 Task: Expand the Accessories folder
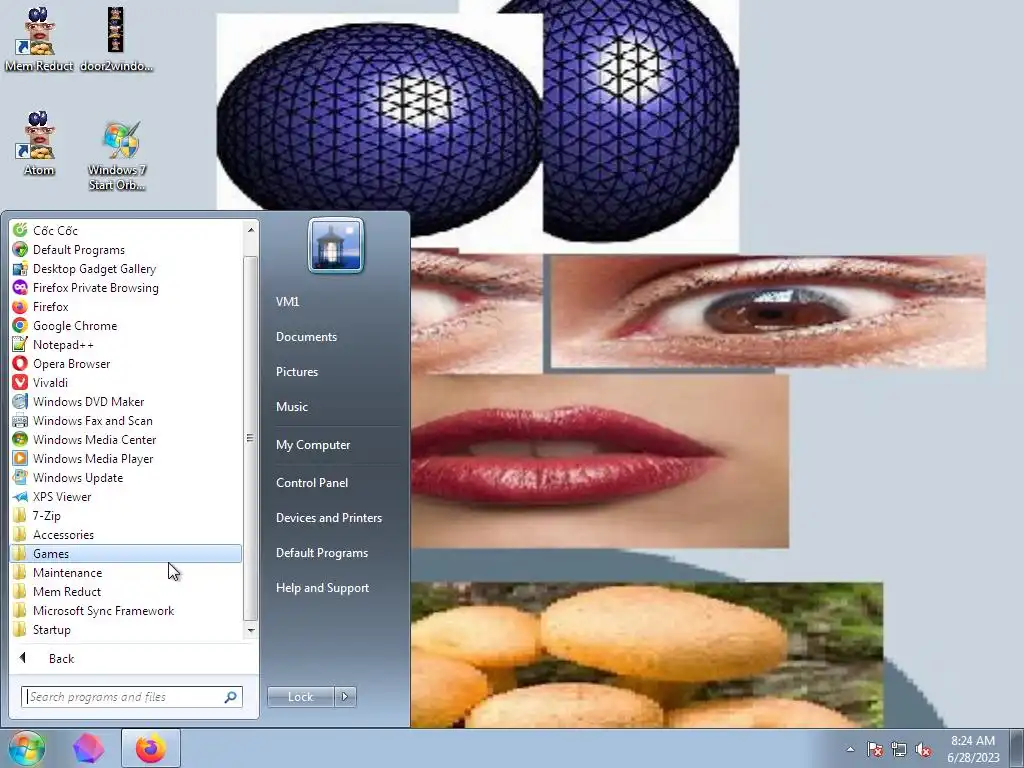126,534
